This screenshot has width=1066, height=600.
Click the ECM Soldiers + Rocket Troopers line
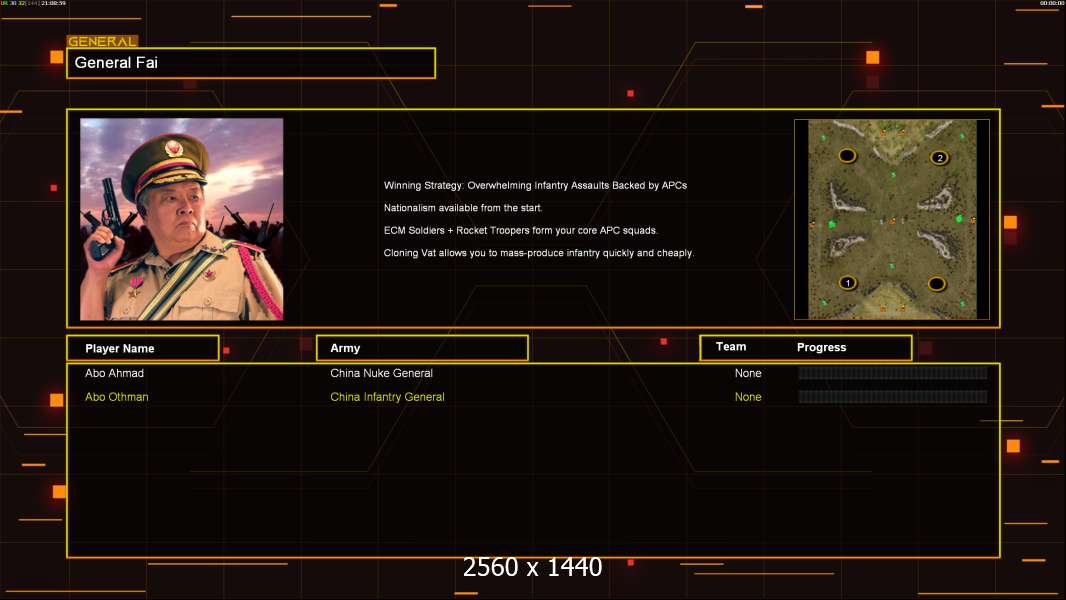pos(521,230)
